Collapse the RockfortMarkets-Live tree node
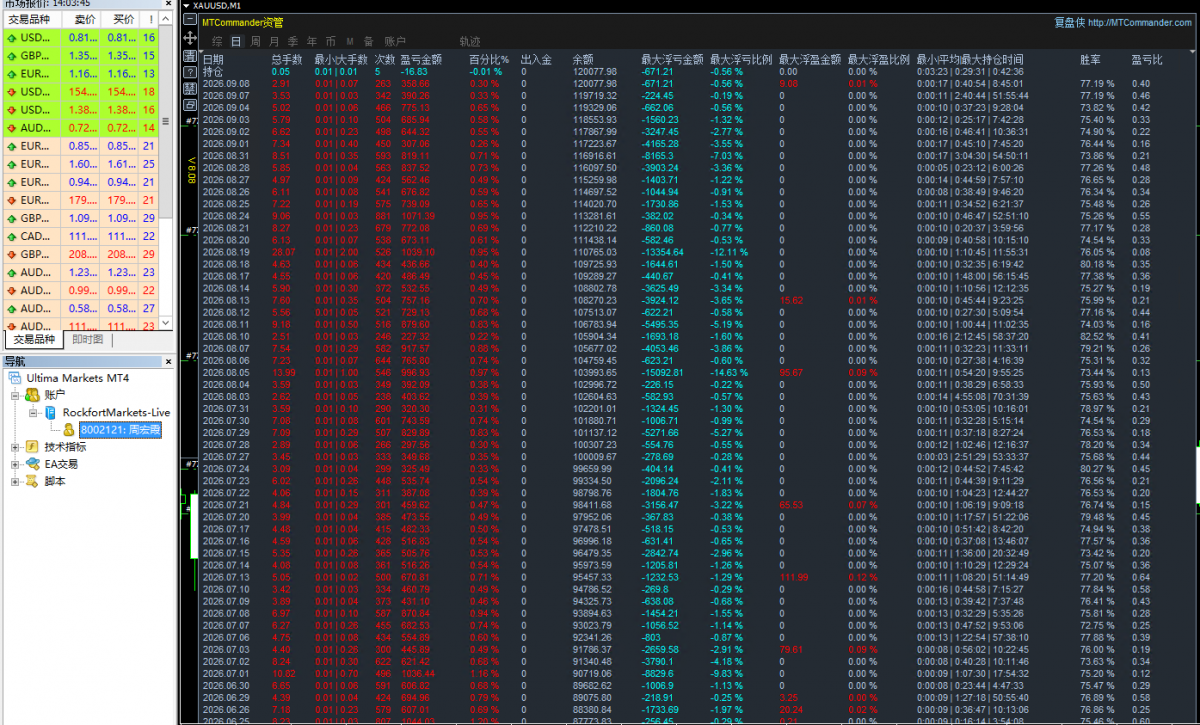Screen dimensions: 1200x725 tap(33, 412)
